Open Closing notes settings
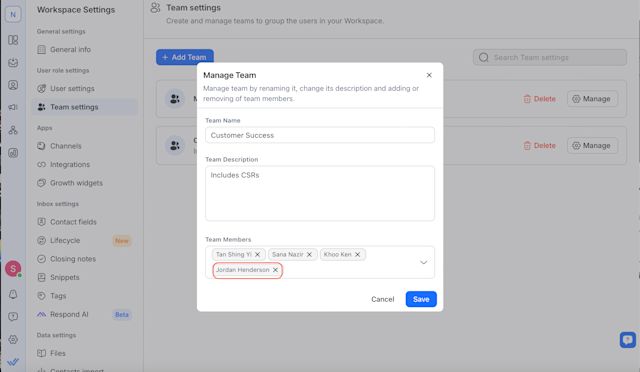 pyautogui.click(x=85, y=259)
